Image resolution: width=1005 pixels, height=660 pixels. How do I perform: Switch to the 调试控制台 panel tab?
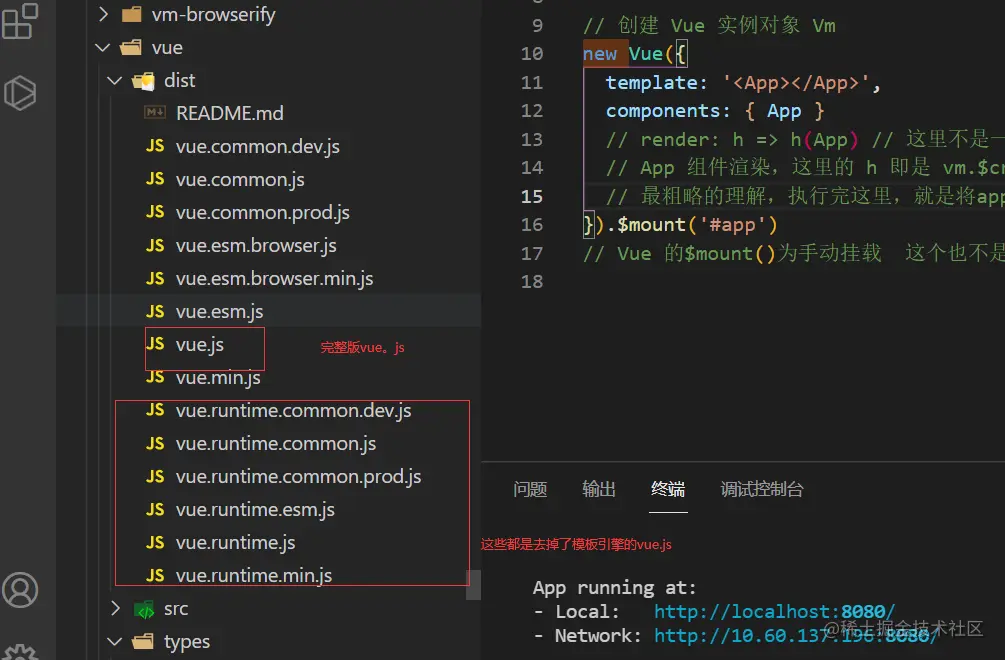[762, 490]
